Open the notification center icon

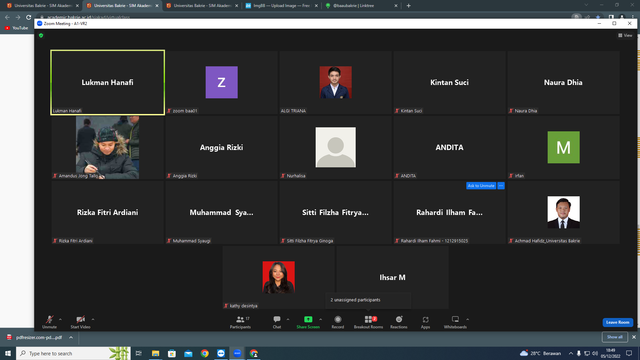(x=629, y=353)
